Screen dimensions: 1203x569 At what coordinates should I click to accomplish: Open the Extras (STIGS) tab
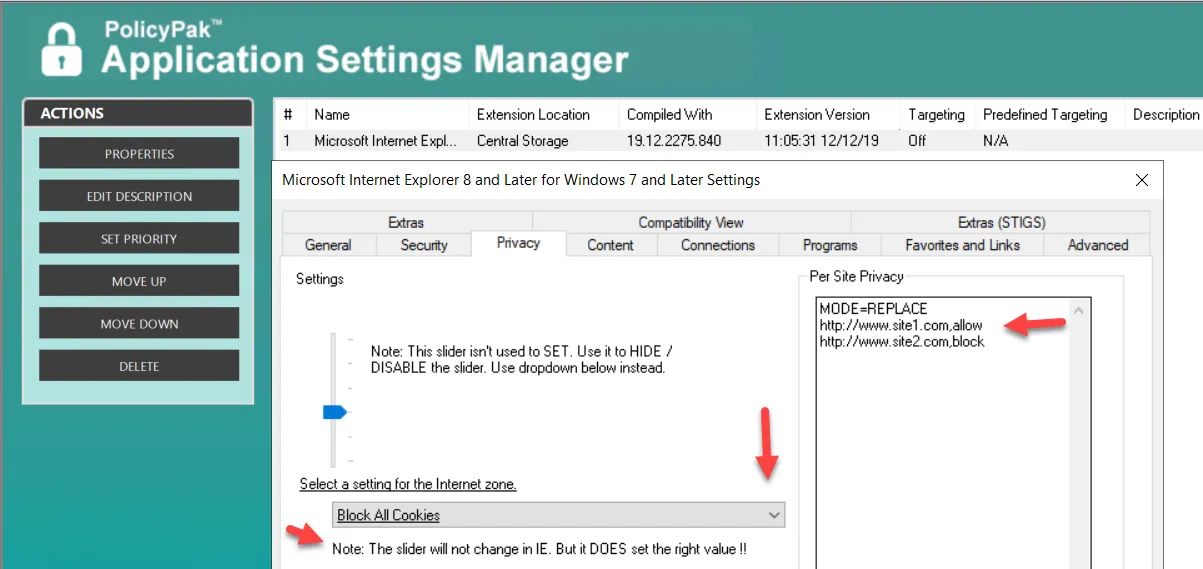(x=1001, y=222)
